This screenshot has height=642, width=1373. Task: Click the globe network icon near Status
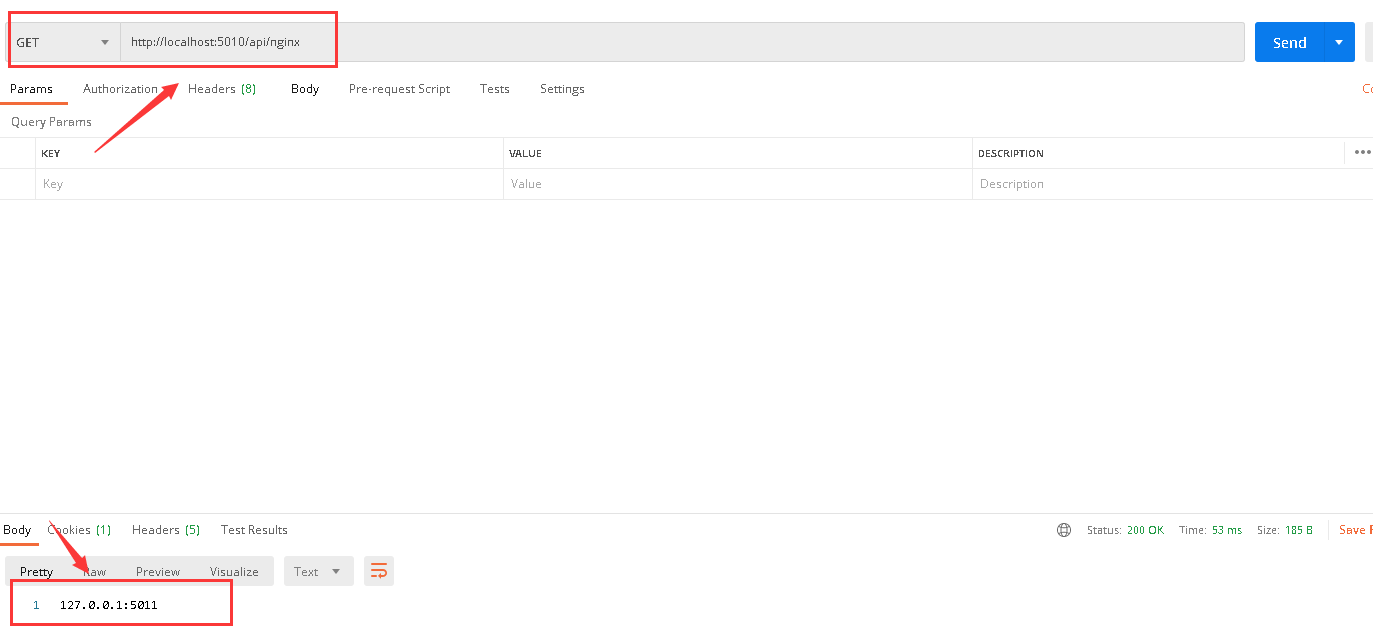[1064, 530]
